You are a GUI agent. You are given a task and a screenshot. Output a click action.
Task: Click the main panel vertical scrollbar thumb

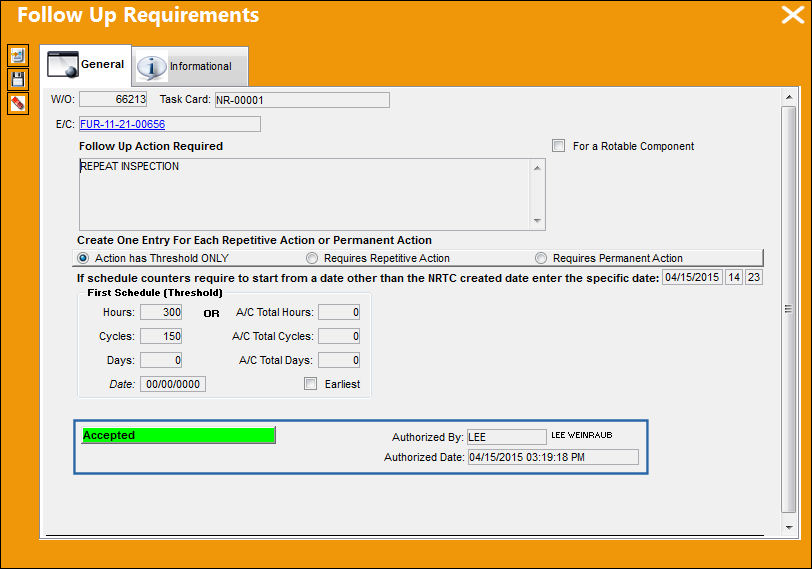[789, 309]
